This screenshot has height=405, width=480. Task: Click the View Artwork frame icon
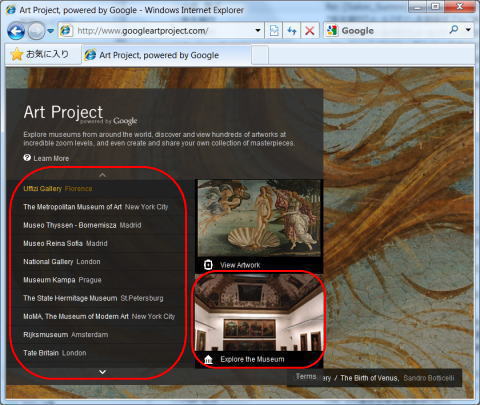pyautogui.click(x=208, y=265)
